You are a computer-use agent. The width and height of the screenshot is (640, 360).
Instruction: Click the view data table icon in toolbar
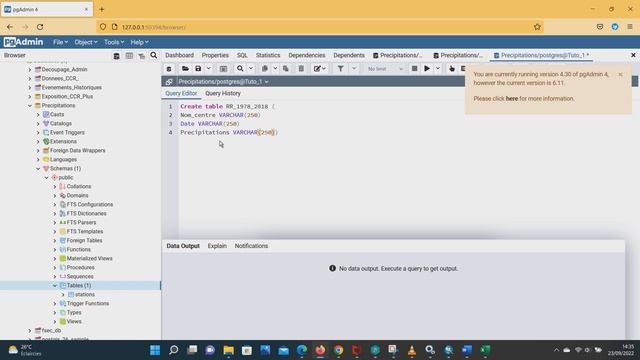(223, 69)
